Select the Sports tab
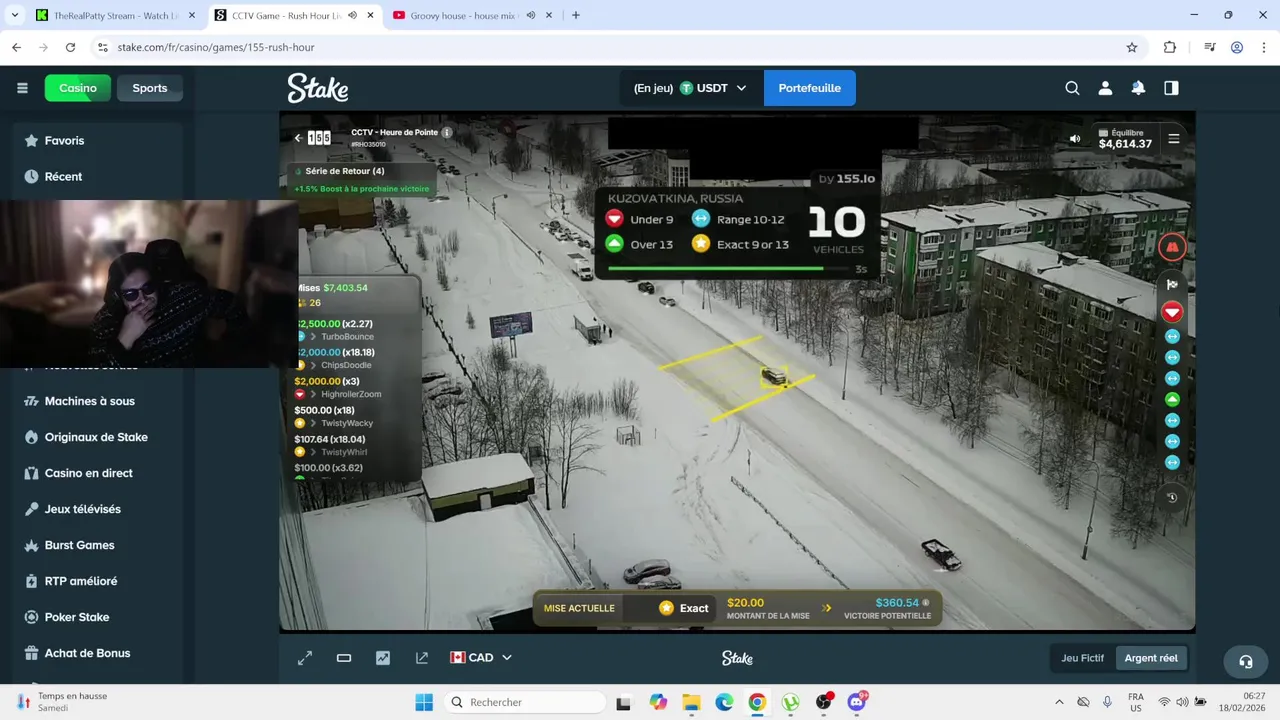Screen dimensions: 1280x720 click(x=150, y=88)
